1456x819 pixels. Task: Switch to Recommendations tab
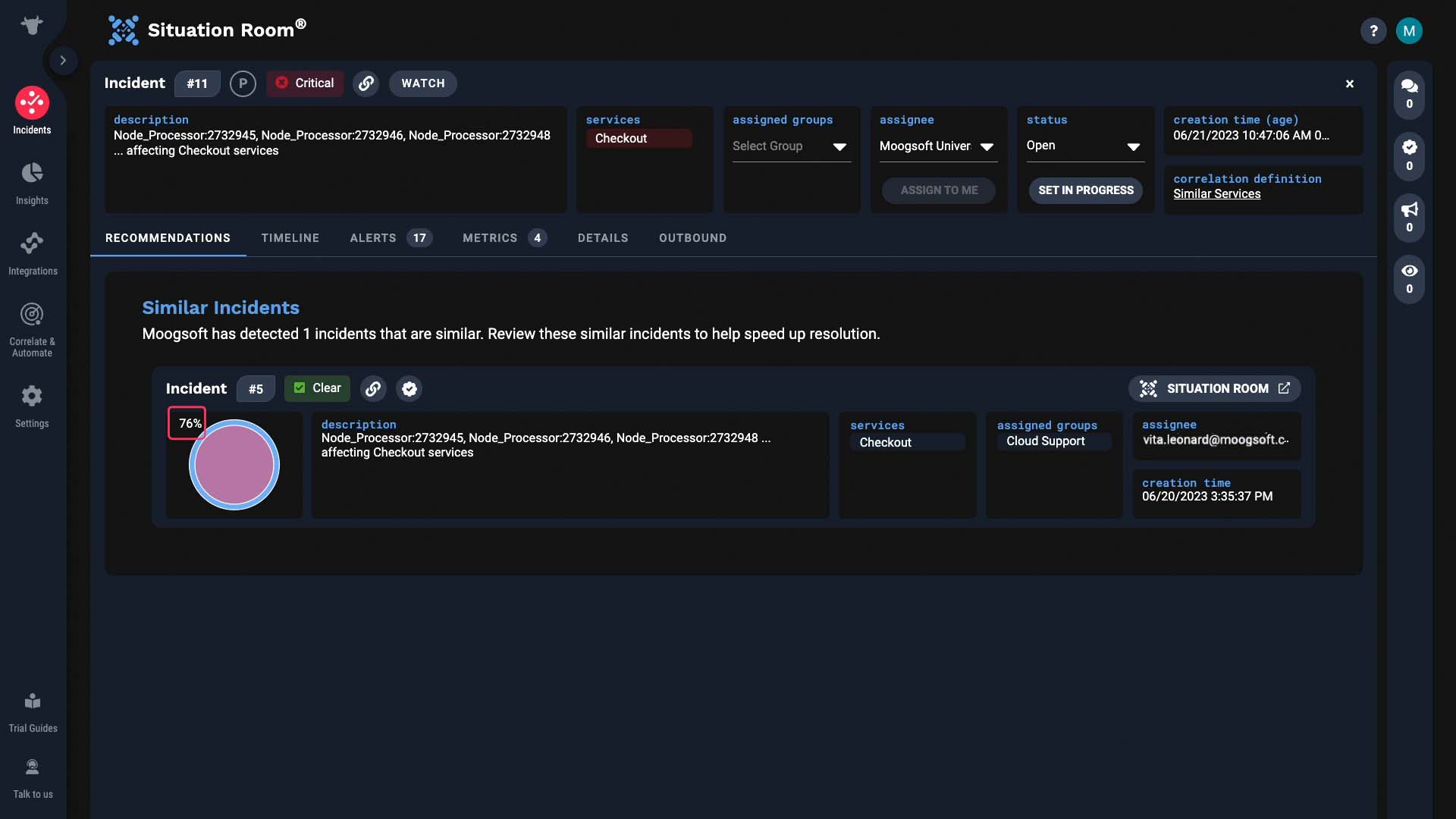click(168, 238)
